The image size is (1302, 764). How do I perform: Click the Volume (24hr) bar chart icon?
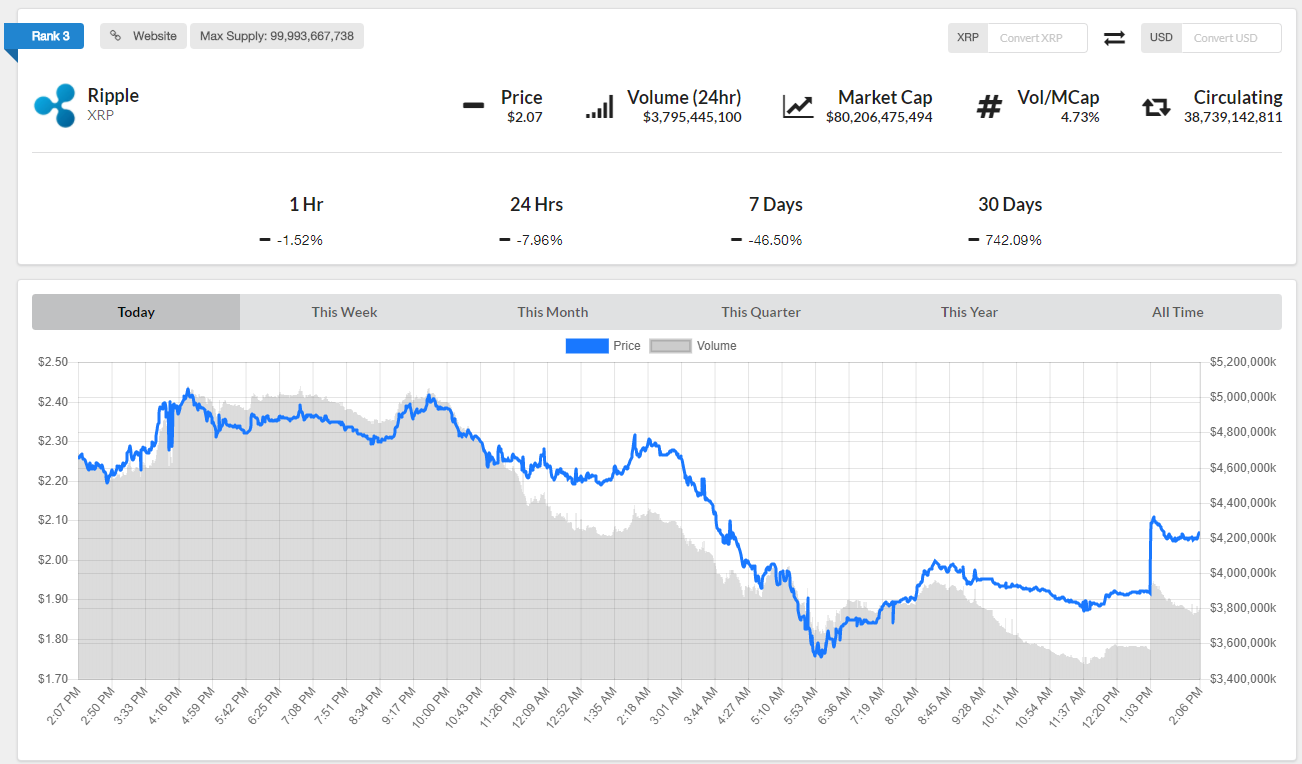click(x=600, y=107)
